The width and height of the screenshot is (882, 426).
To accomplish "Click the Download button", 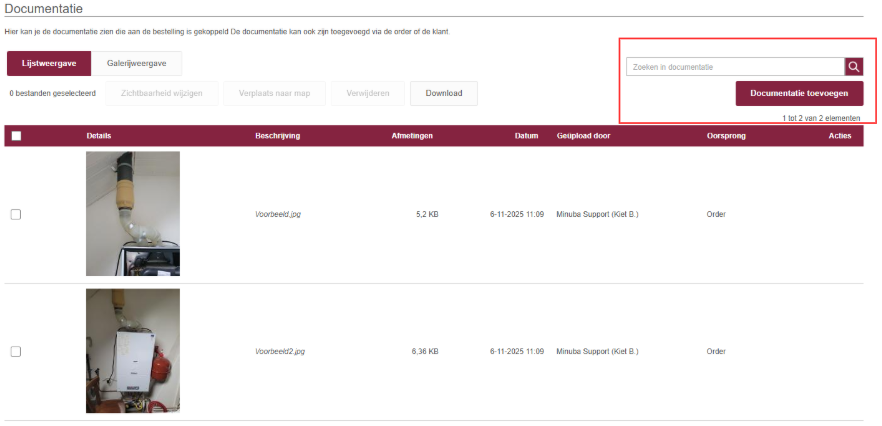I will click(x=444, y=93).
